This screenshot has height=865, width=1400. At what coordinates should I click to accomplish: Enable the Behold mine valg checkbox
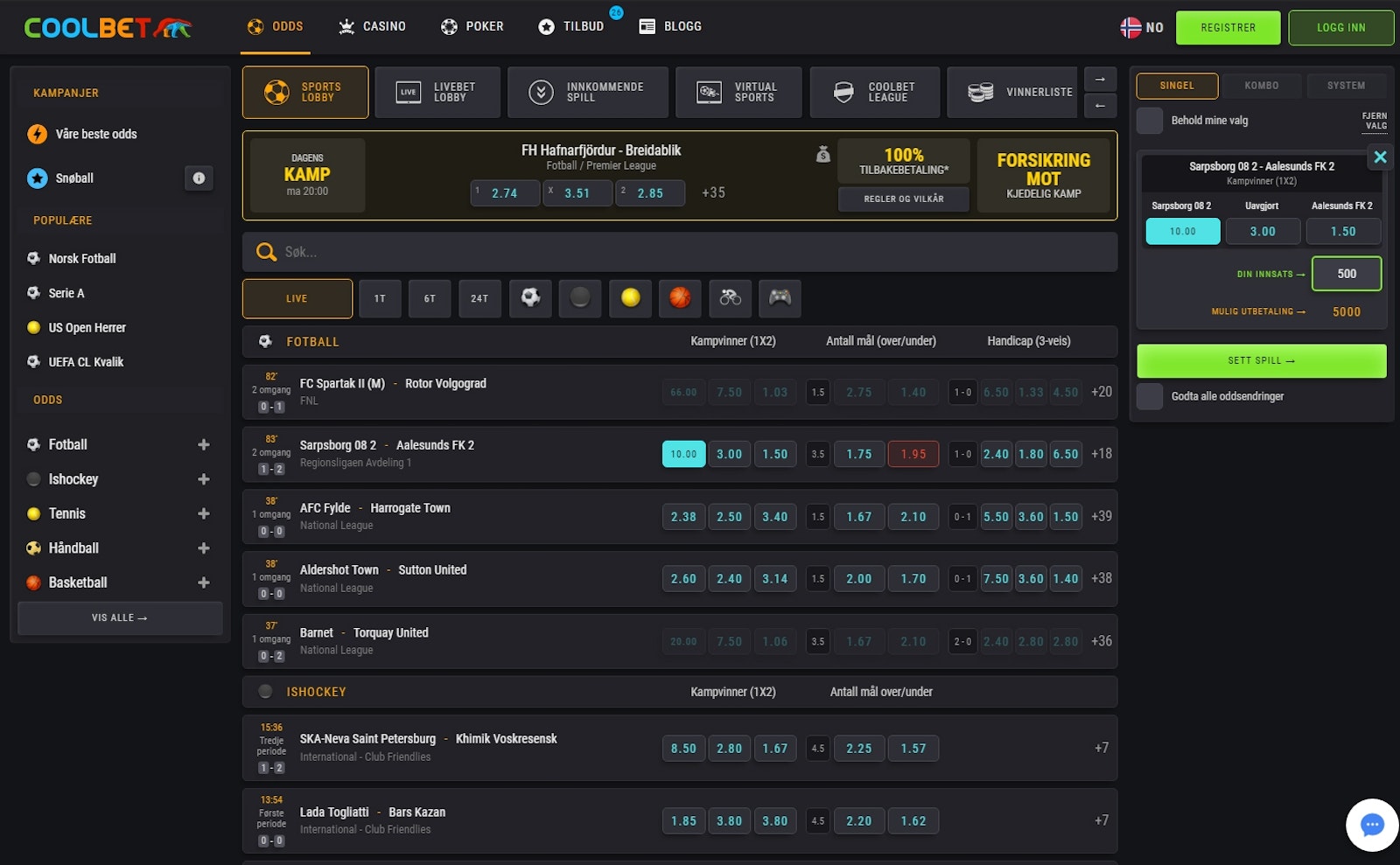(1150, 121)
